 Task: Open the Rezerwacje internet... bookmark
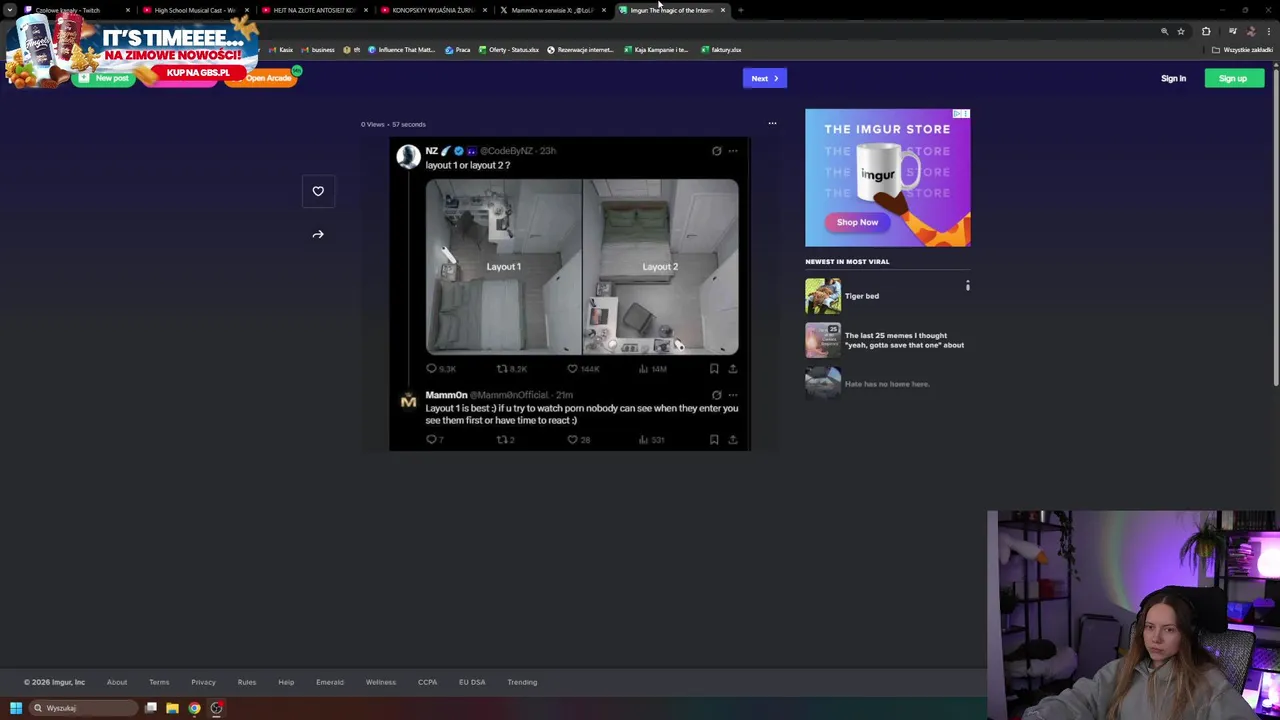pyautogui.click(x=580, y=50)
